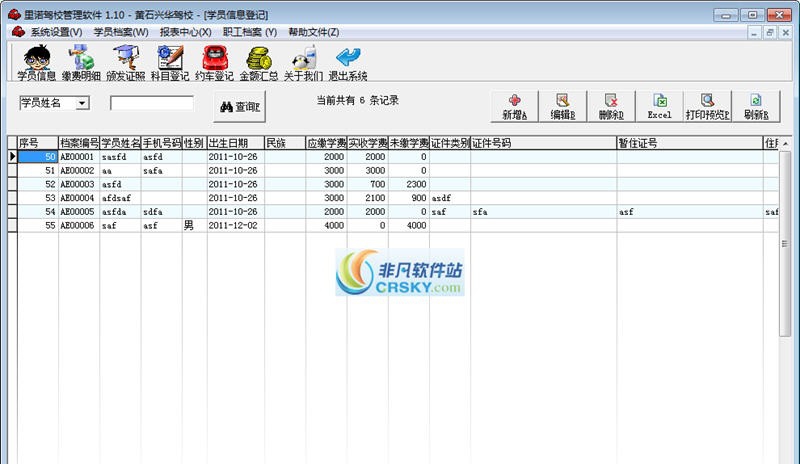Image resolution: width=800 pixels, height=464 pixels.
Task: Open the 报表中心(X) menu
Action: 186,32
